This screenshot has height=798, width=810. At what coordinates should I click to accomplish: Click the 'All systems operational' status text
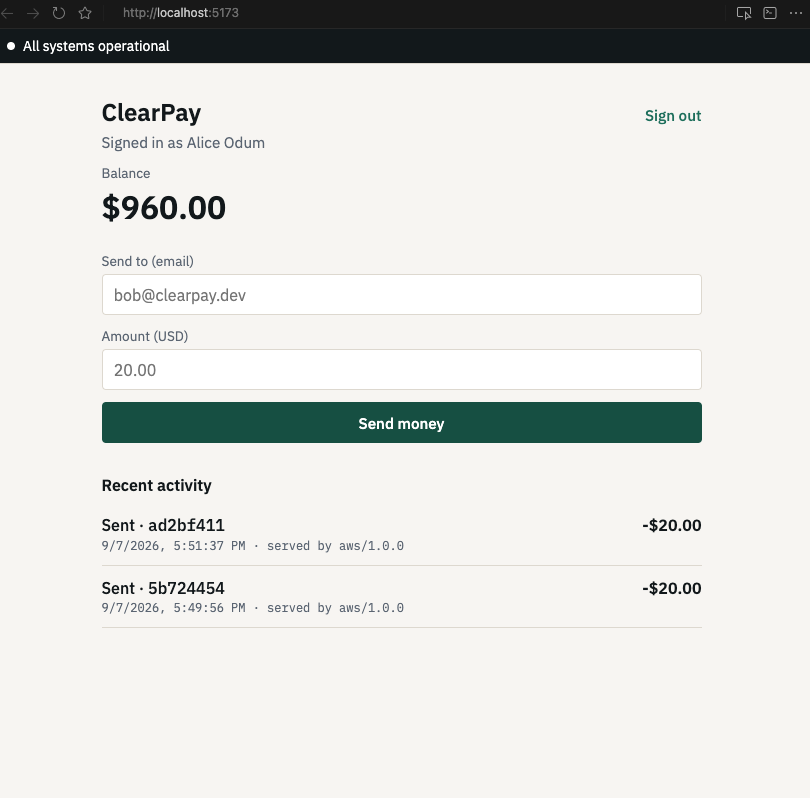click(96, 46)
